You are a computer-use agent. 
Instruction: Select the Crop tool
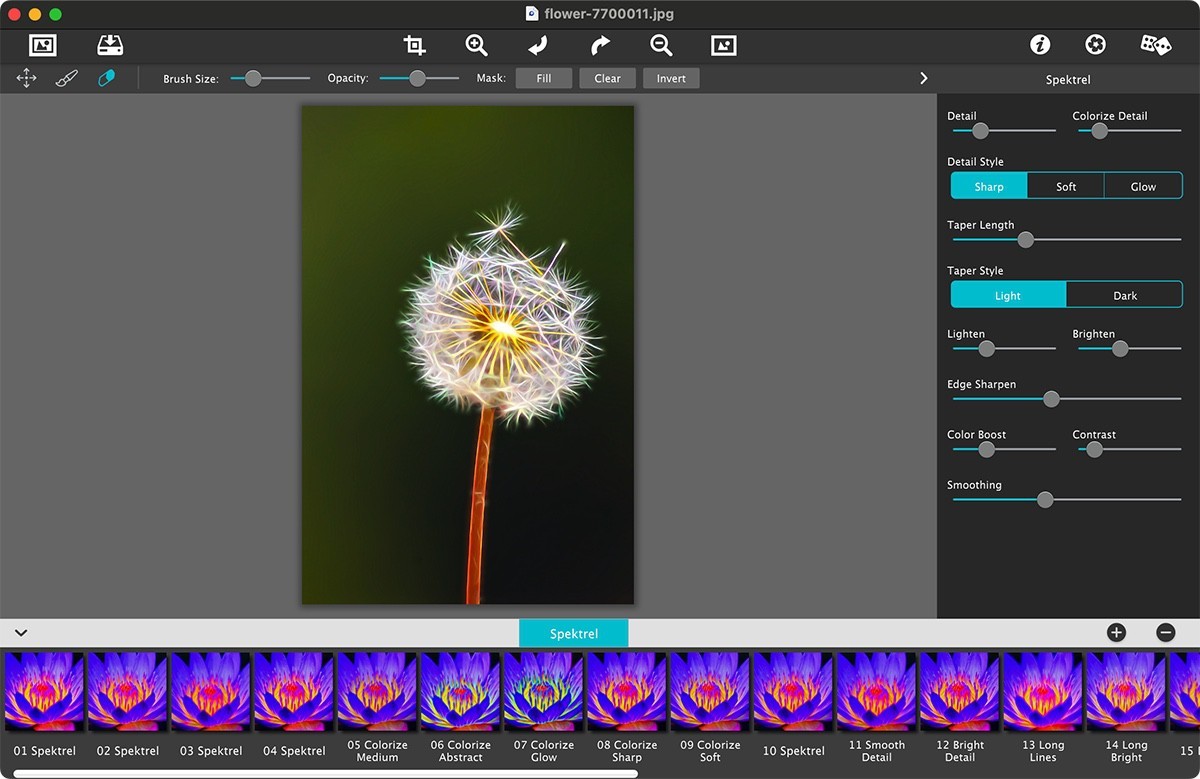pos(414,44)
